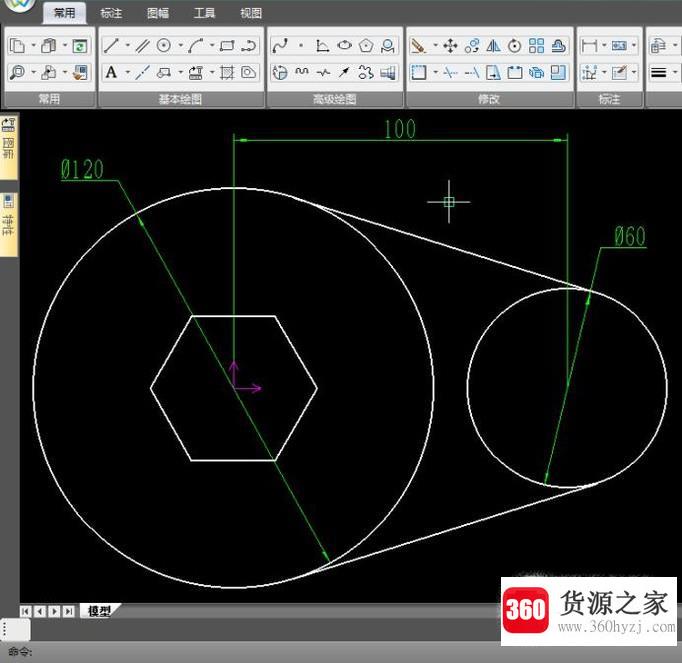Select the Arrow tool
This screenshot has width=682, height=663.
coord(344,72)
